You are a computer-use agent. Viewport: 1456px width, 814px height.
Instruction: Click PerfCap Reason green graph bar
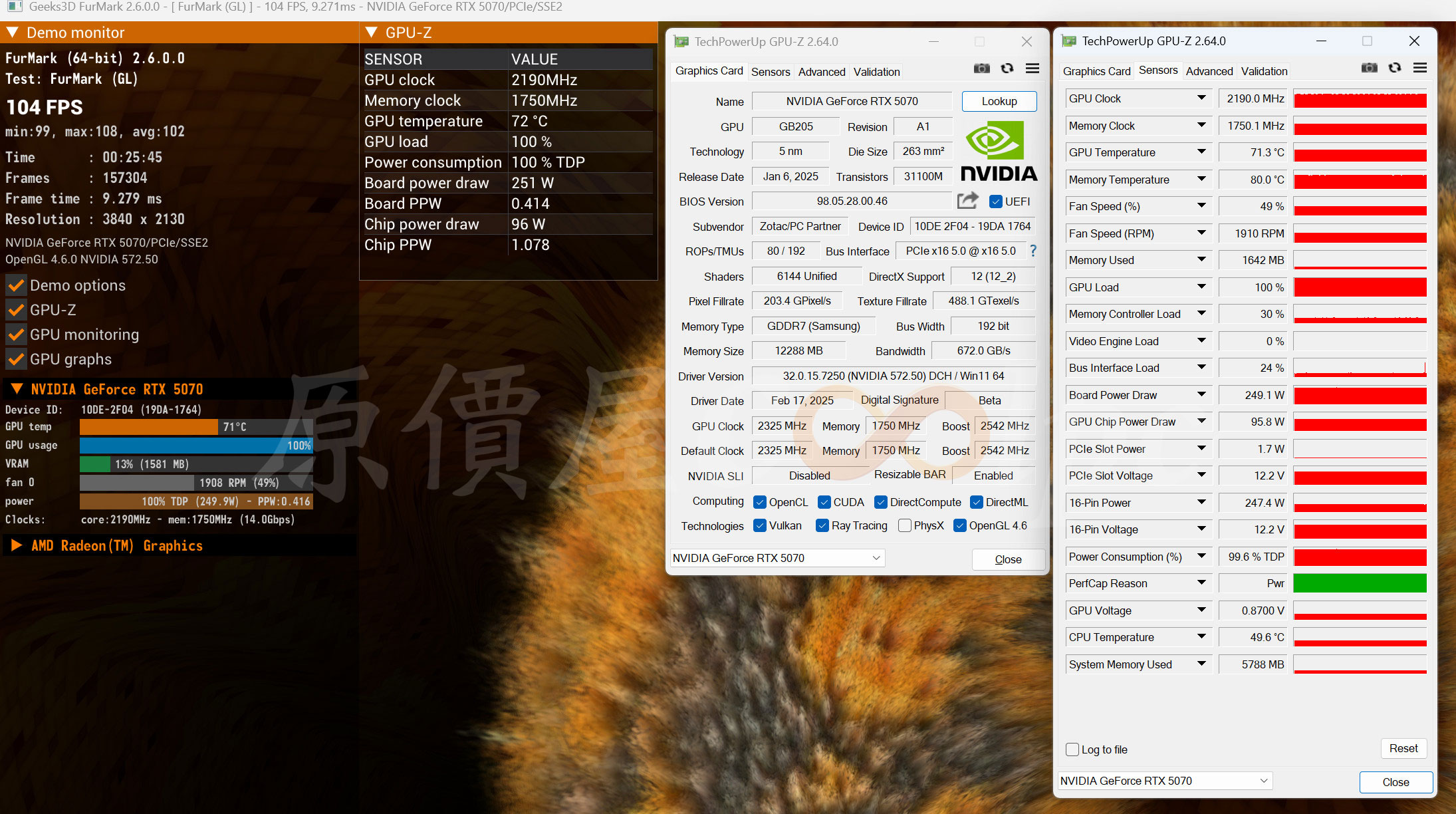tap(1360, 583)
